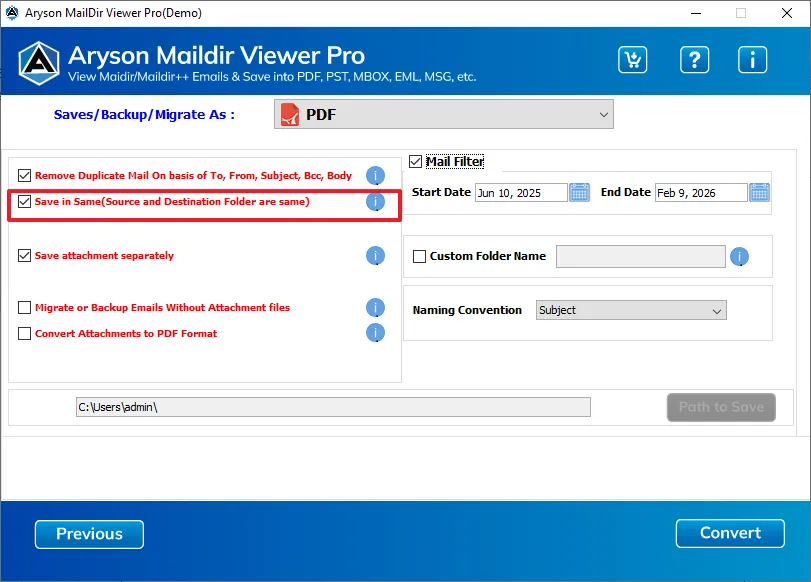Open the about info icon in header

point(752,60)
